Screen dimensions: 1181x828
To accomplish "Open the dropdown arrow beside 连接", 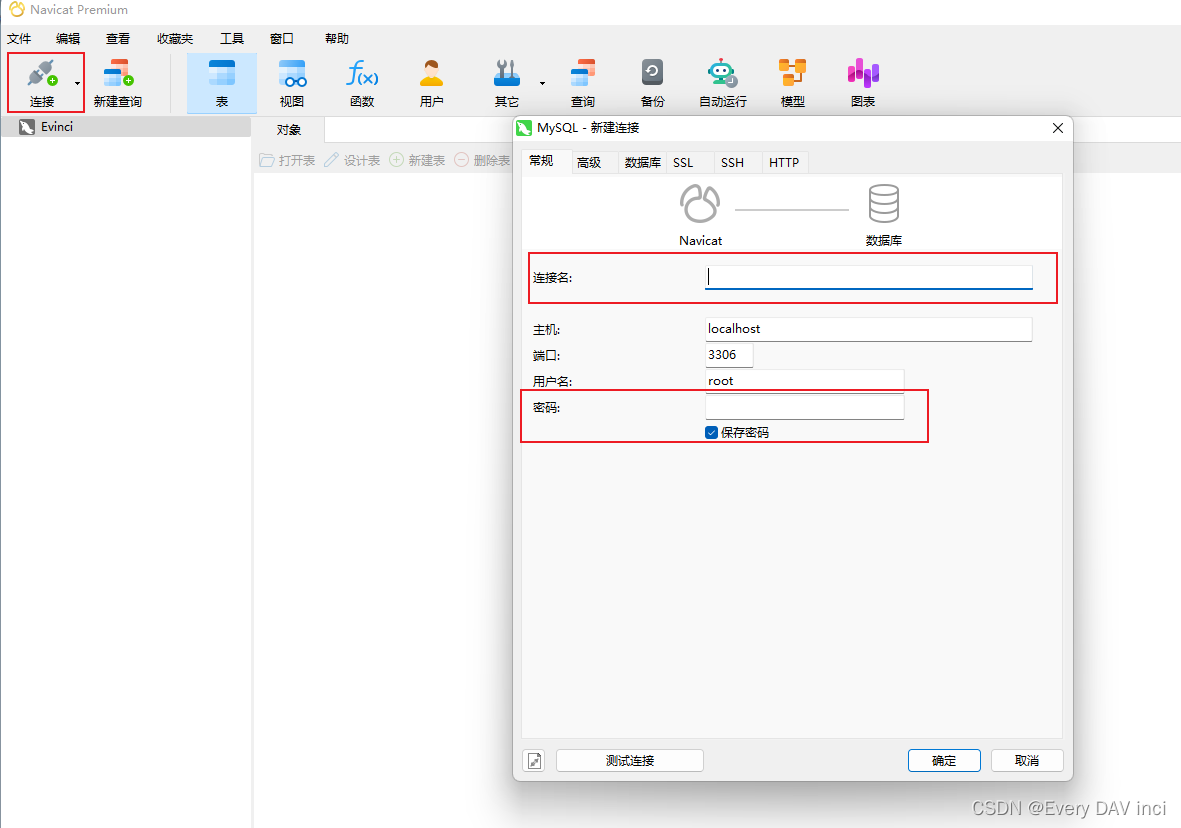I will click(x=78, y=83).
